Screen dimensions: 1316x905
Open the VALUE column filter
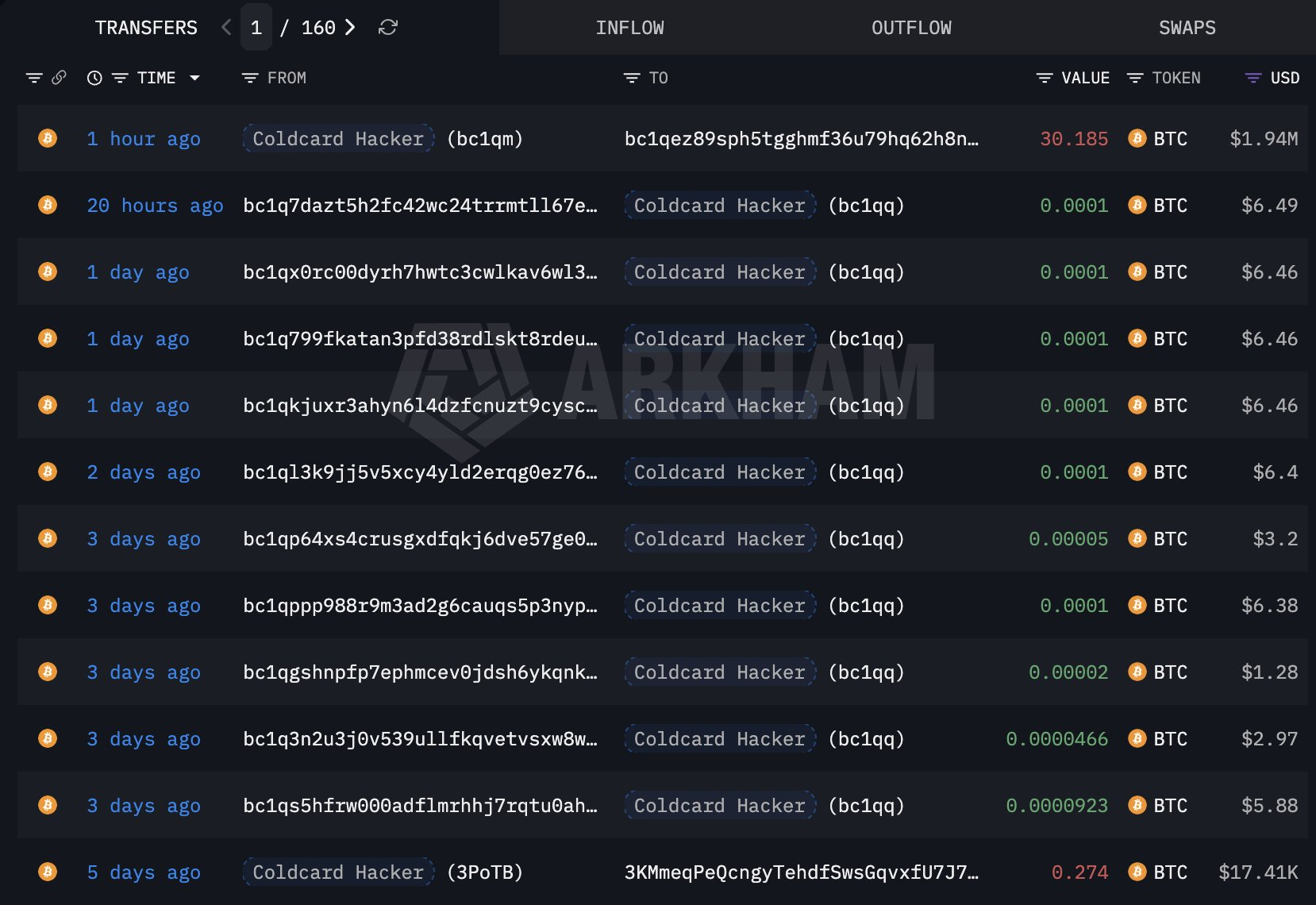coord(1045,78)
